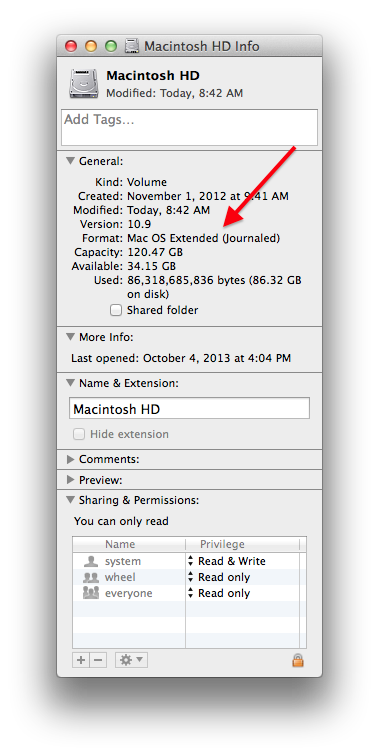The image size is (379, 756).
Task: Click the Format value Mac OS Extended (Journaled)
Action: (x=203, y=238)
